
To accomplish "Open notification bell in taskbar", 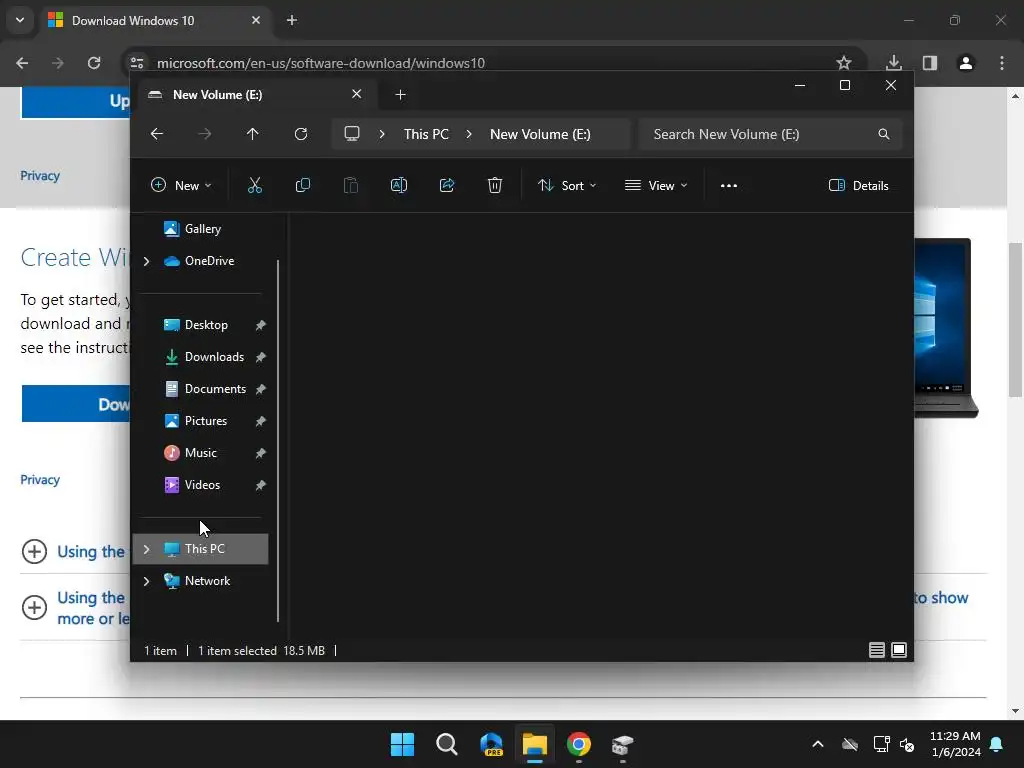I will (997, 744).
